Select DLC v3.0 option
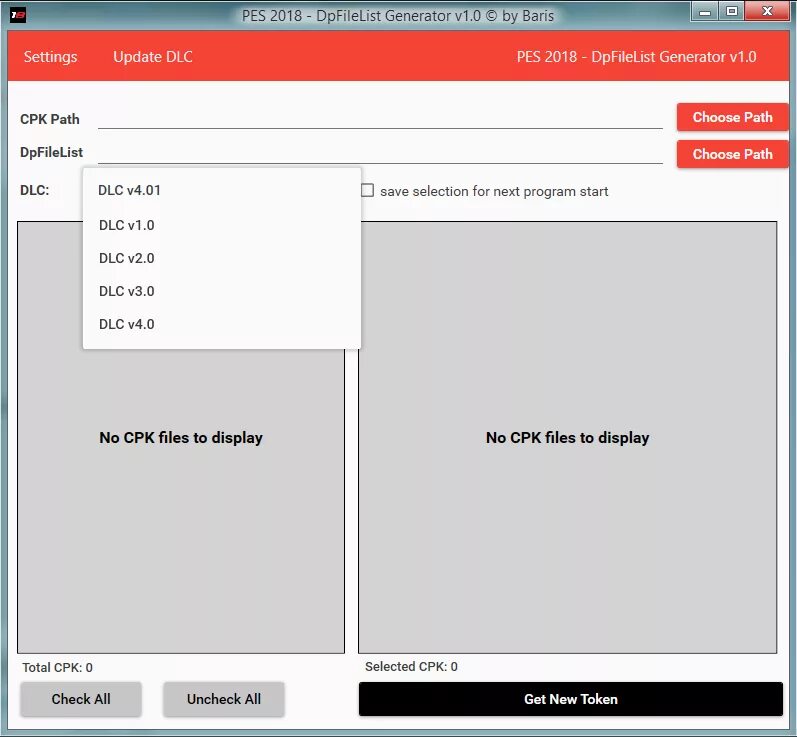This screenshot has width=797, height=737. [x=222, y=291]
